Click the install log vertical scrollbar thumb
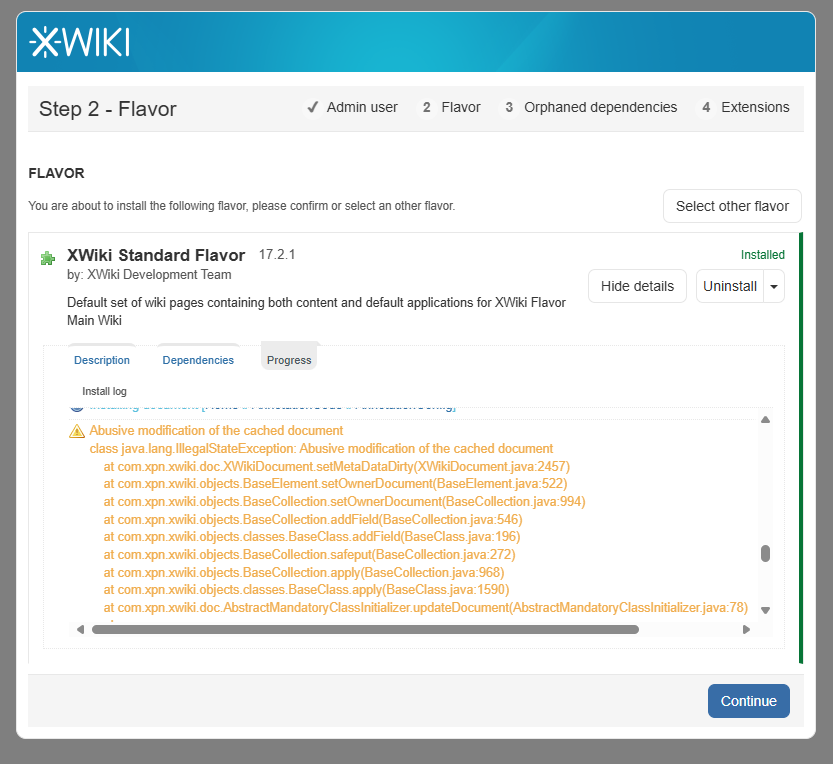This screenshot has height=764, width=833. click(x=766, y=553)
